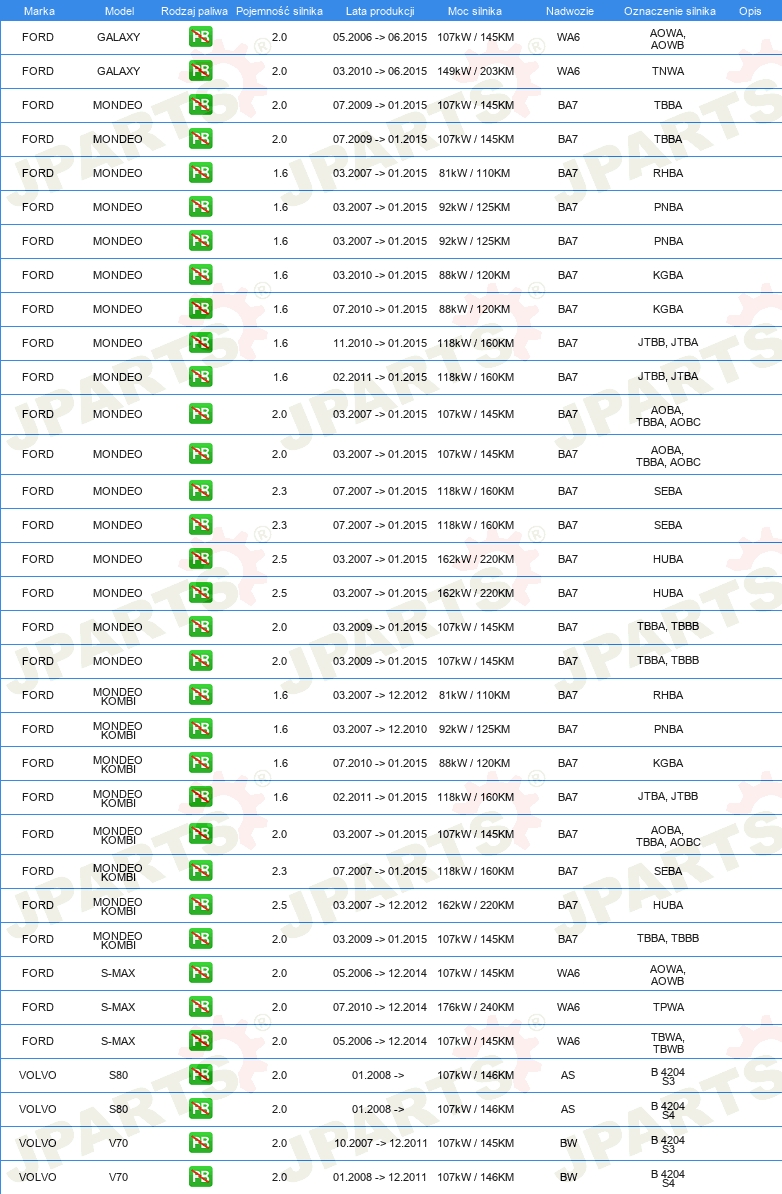Click fuel icon in Mondeo Kombi PNBA row

click(x=200, y=729)
